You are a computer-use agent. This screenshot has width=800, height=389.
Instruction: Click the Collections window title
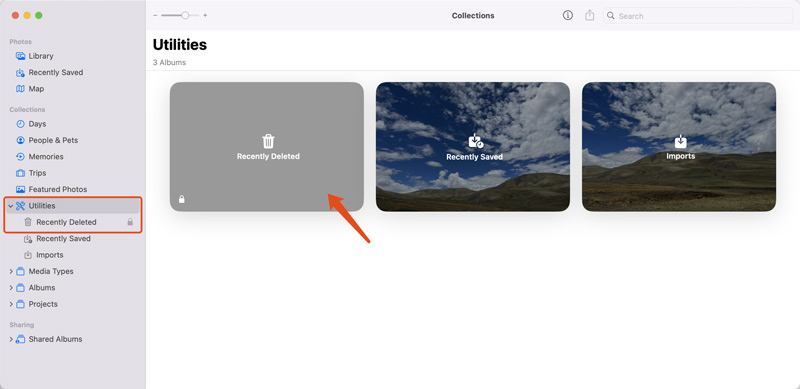tap(473, 16)
